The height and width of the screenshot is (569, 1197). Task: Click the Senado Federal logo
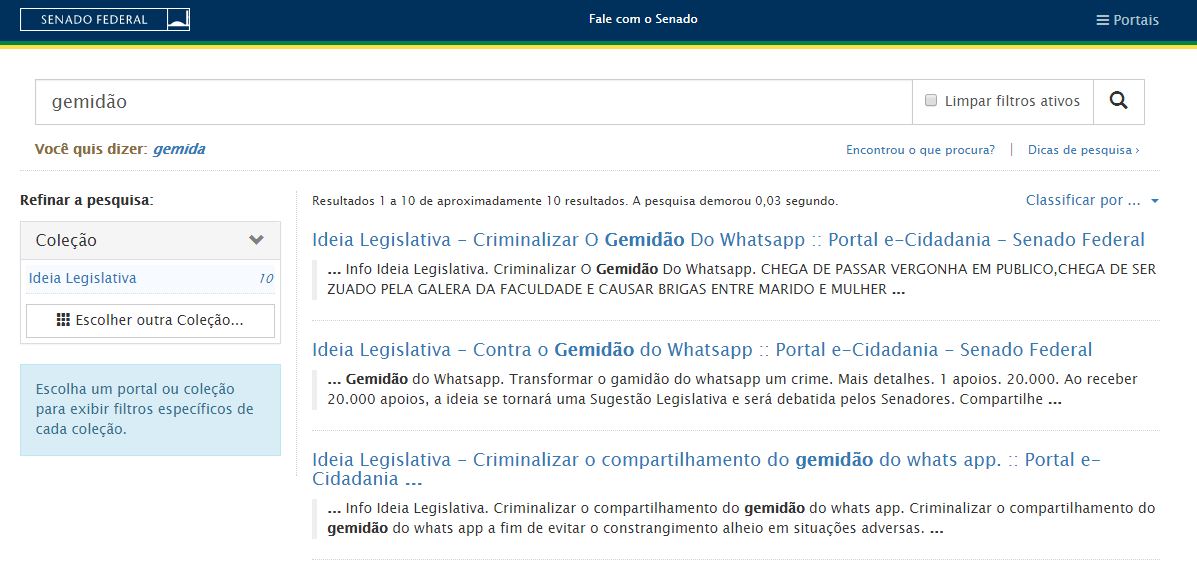105,19
